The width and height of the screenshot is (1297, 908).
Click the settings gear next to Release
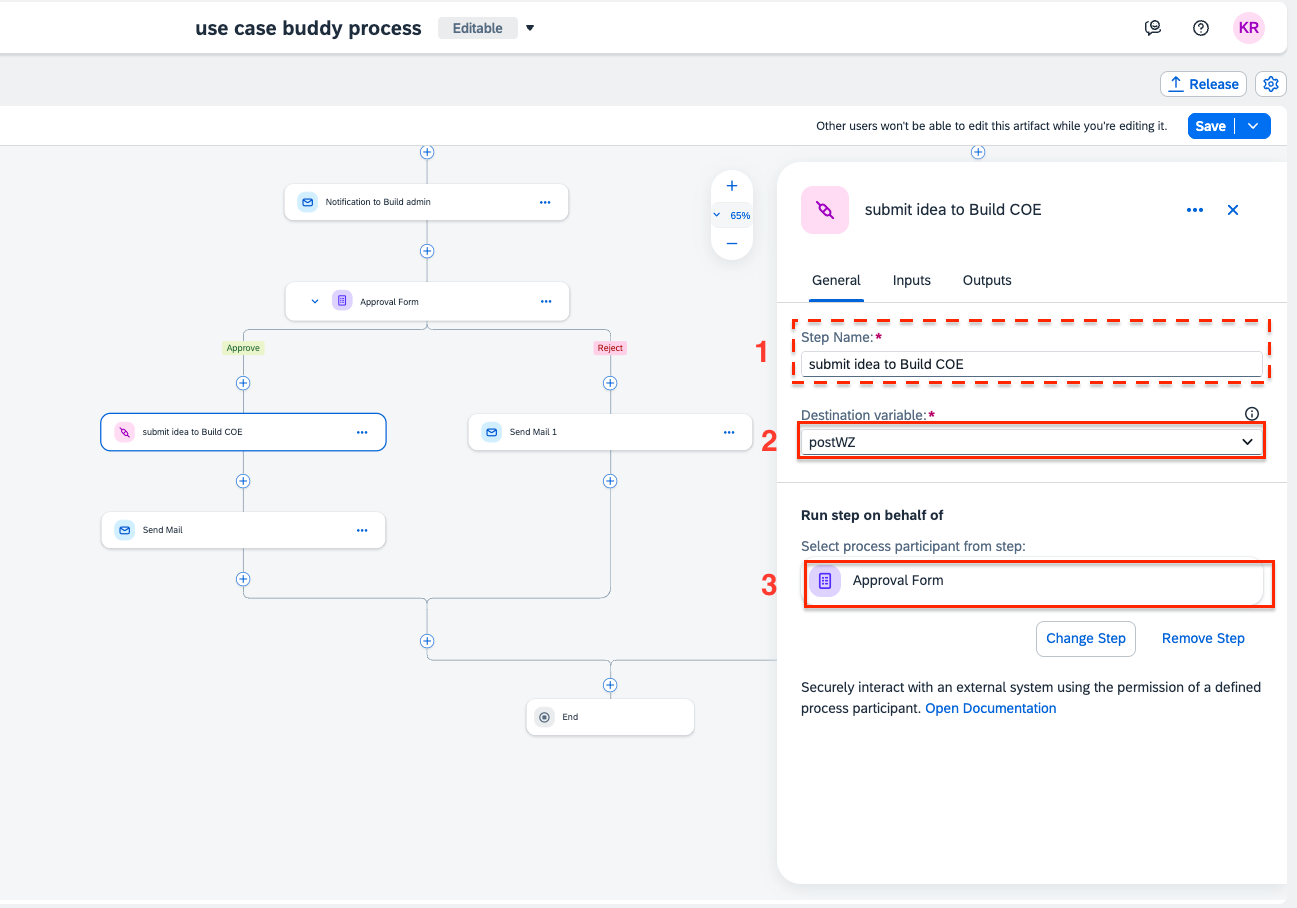pos(1271,84)
